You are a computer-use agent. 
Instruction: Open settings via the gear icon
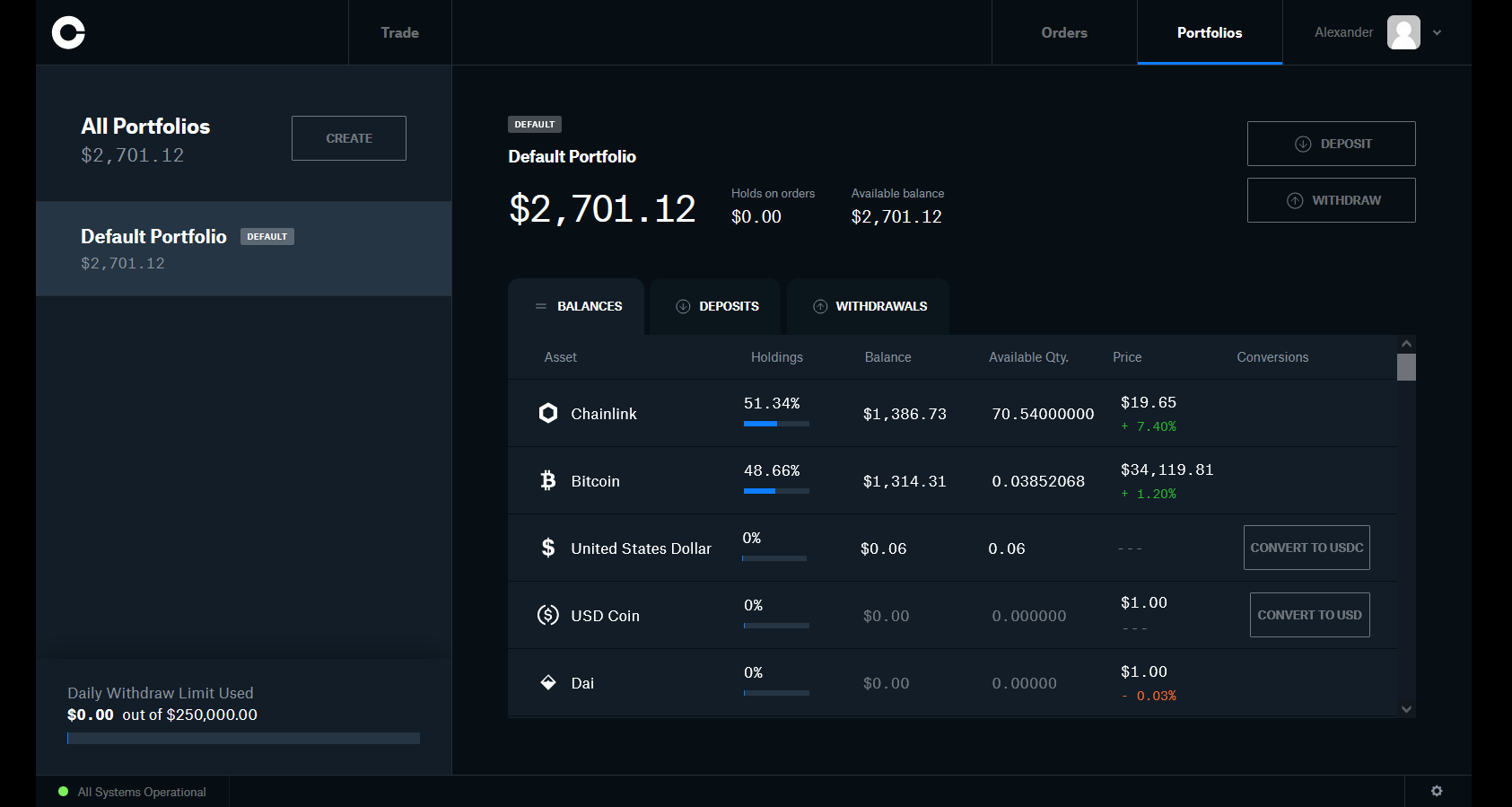(x=1437, y=791)
